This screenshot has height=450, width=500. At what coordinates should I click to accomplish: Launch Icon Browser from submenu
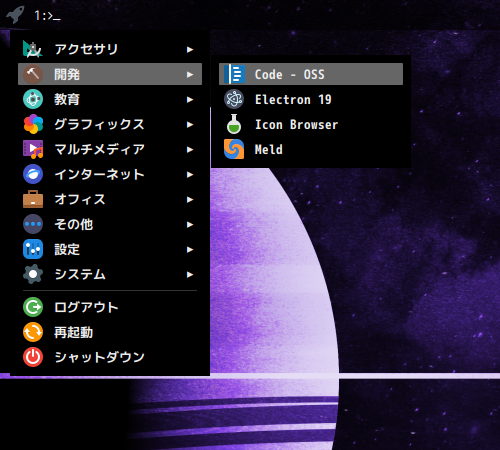pyautogui.click(x=311, y=124)
